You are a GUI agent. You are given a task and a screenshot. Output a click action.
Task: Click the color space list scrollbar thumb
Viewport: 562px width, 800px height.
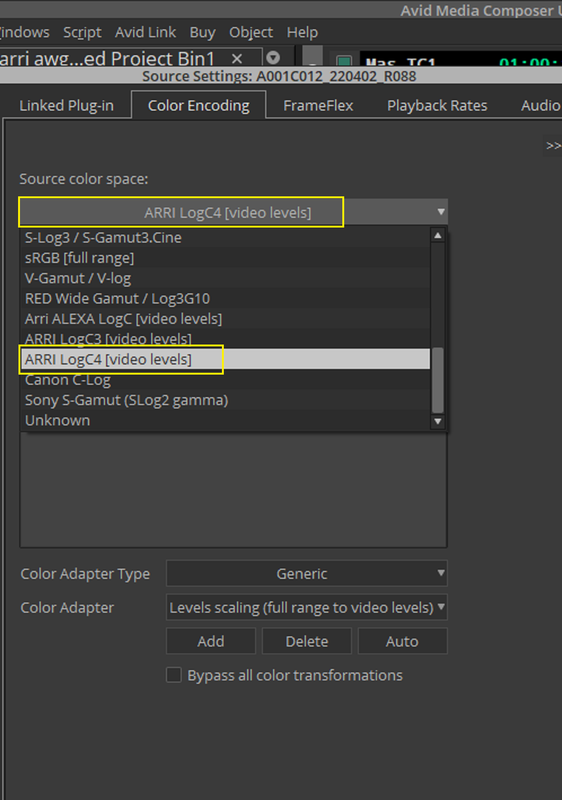click(438, 380)
